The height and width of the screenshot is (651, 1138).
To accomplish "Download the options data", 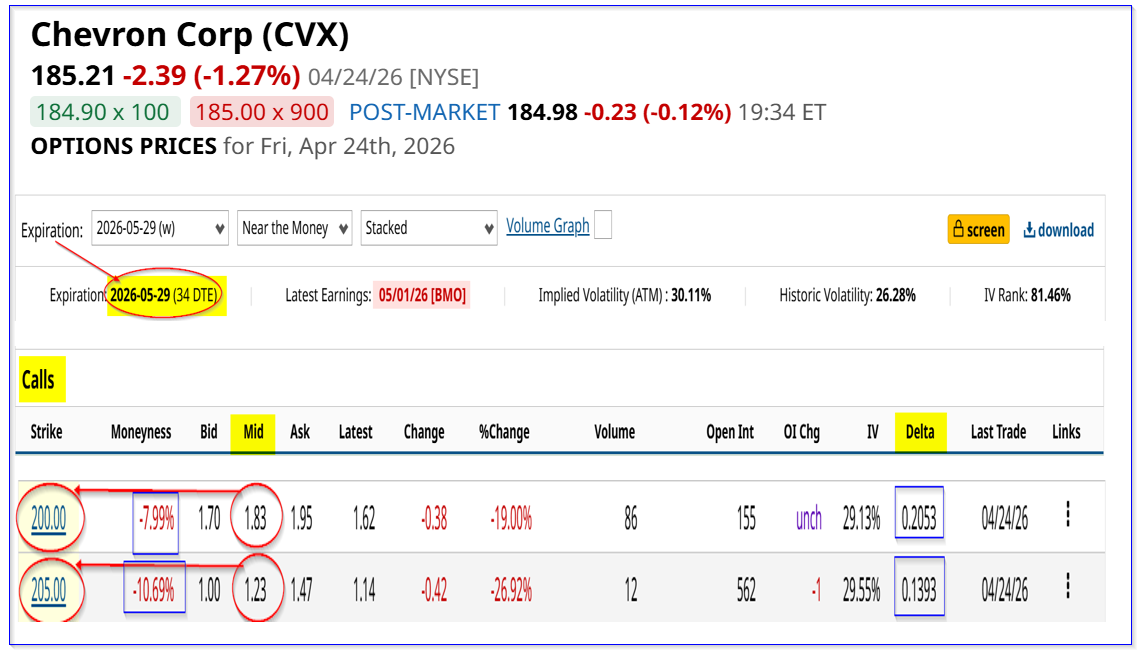I will coord(1058,230).
